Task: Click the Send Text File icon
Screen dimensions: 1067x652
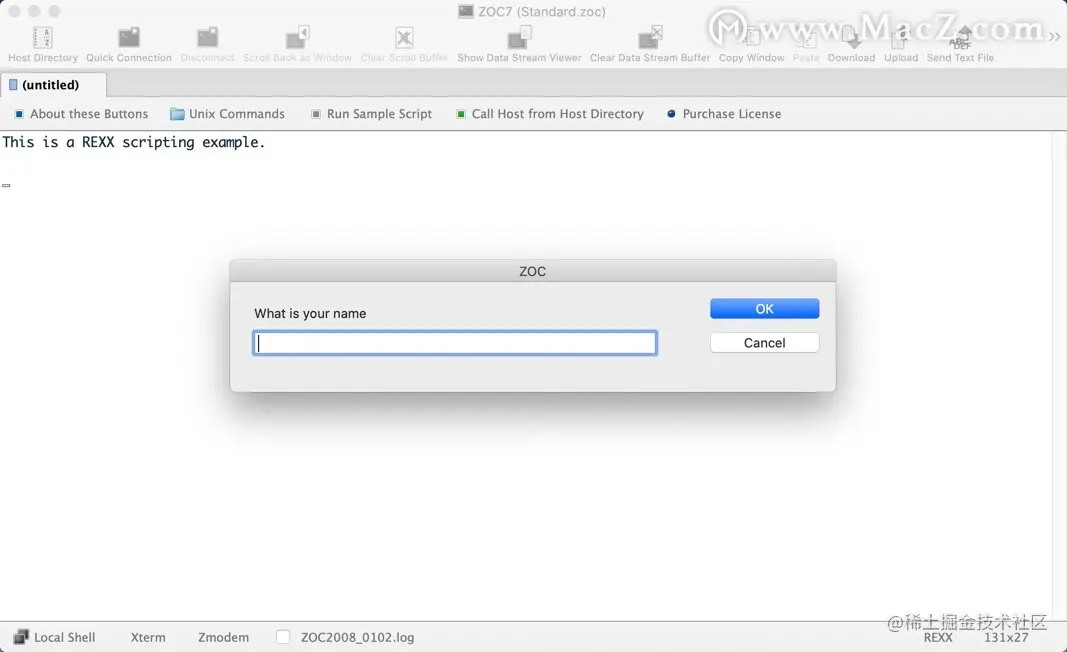Action: coord(960,37)
